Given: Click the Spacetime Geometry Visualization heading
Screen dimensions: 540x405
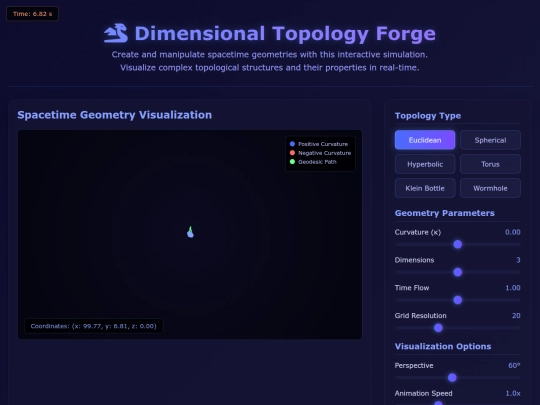Looking at the screenshot, I should pyautogui.click(x=115, y=115).
